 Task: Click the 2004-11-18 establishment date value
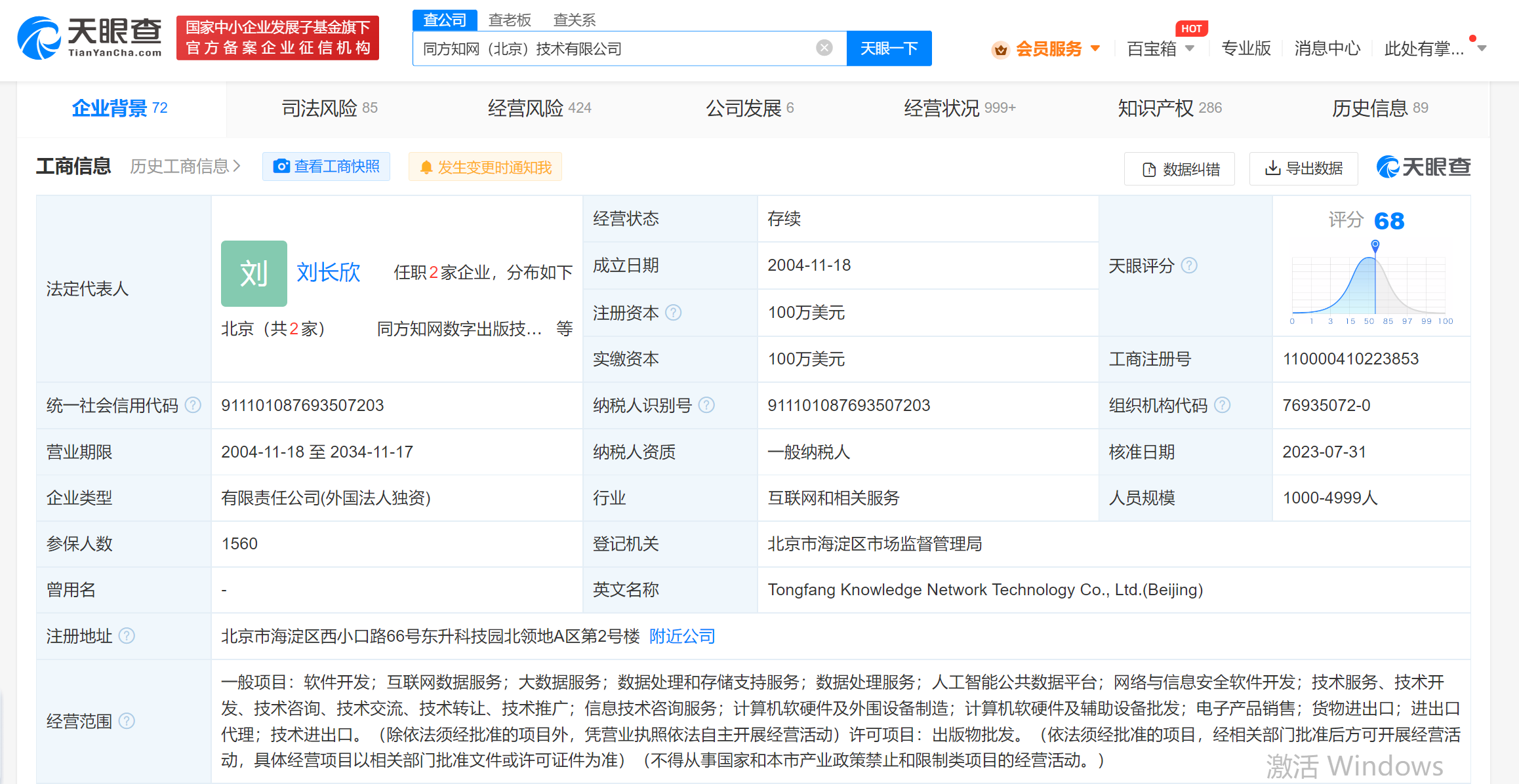click(809, 265)
